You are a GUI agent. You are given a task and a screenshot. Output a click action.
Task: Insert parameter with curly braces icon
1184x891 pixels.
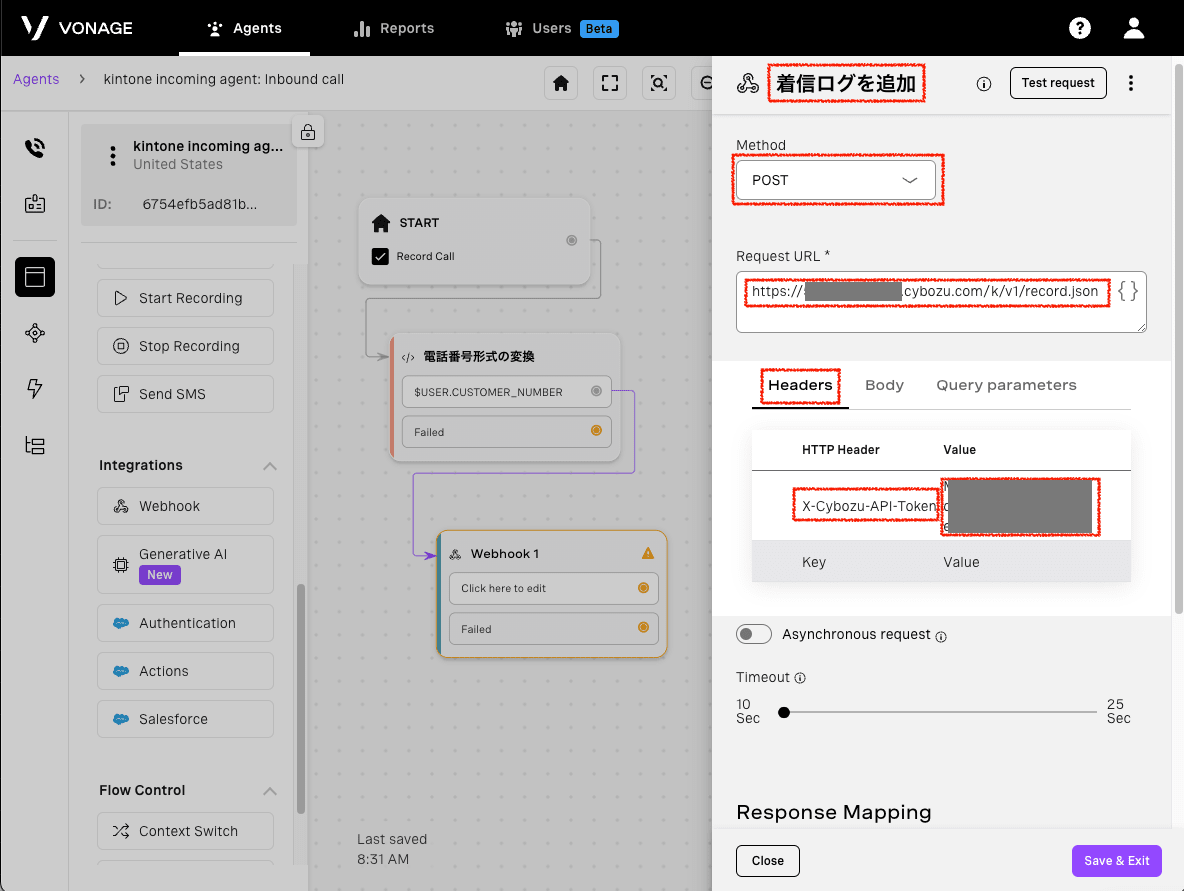click(1127, 291)
